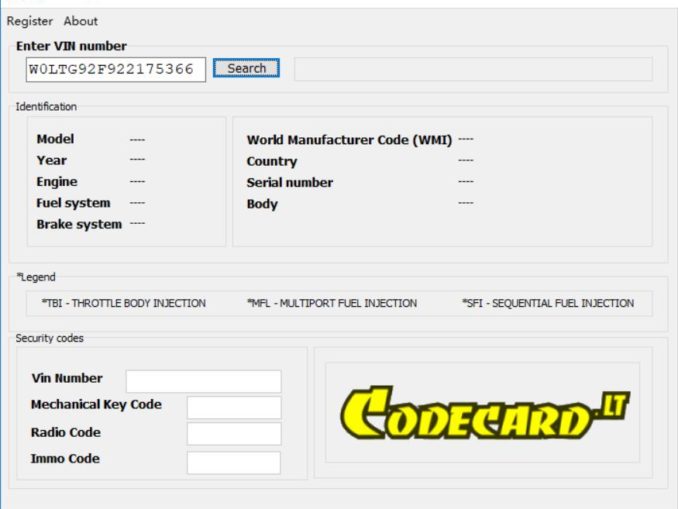
Task: Click the Engine label in Identification
Action: (56, 182)
